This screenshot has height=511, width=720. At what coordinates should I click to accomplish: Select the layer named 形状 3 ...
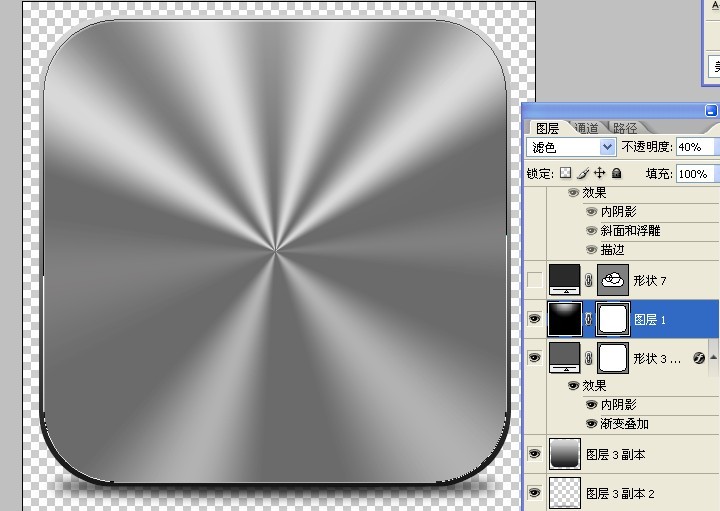(x=657, y=358)
